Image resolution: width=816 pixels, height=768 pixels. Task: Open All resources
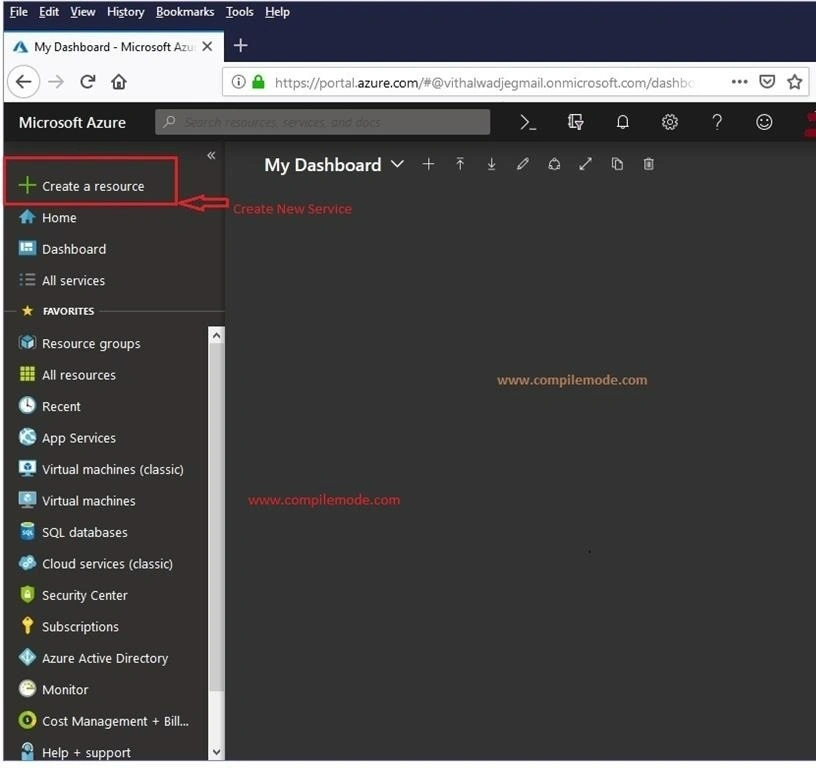(67, 375)
